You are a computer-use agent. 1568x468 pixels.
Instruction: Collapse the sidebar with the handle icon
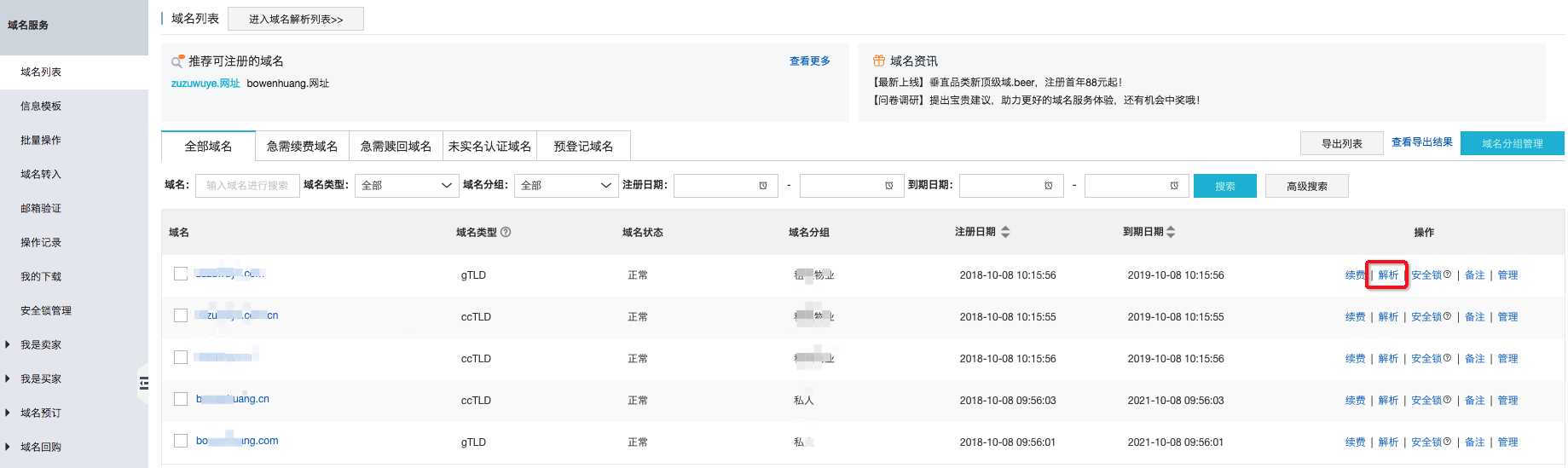click(x=143, y=383)
